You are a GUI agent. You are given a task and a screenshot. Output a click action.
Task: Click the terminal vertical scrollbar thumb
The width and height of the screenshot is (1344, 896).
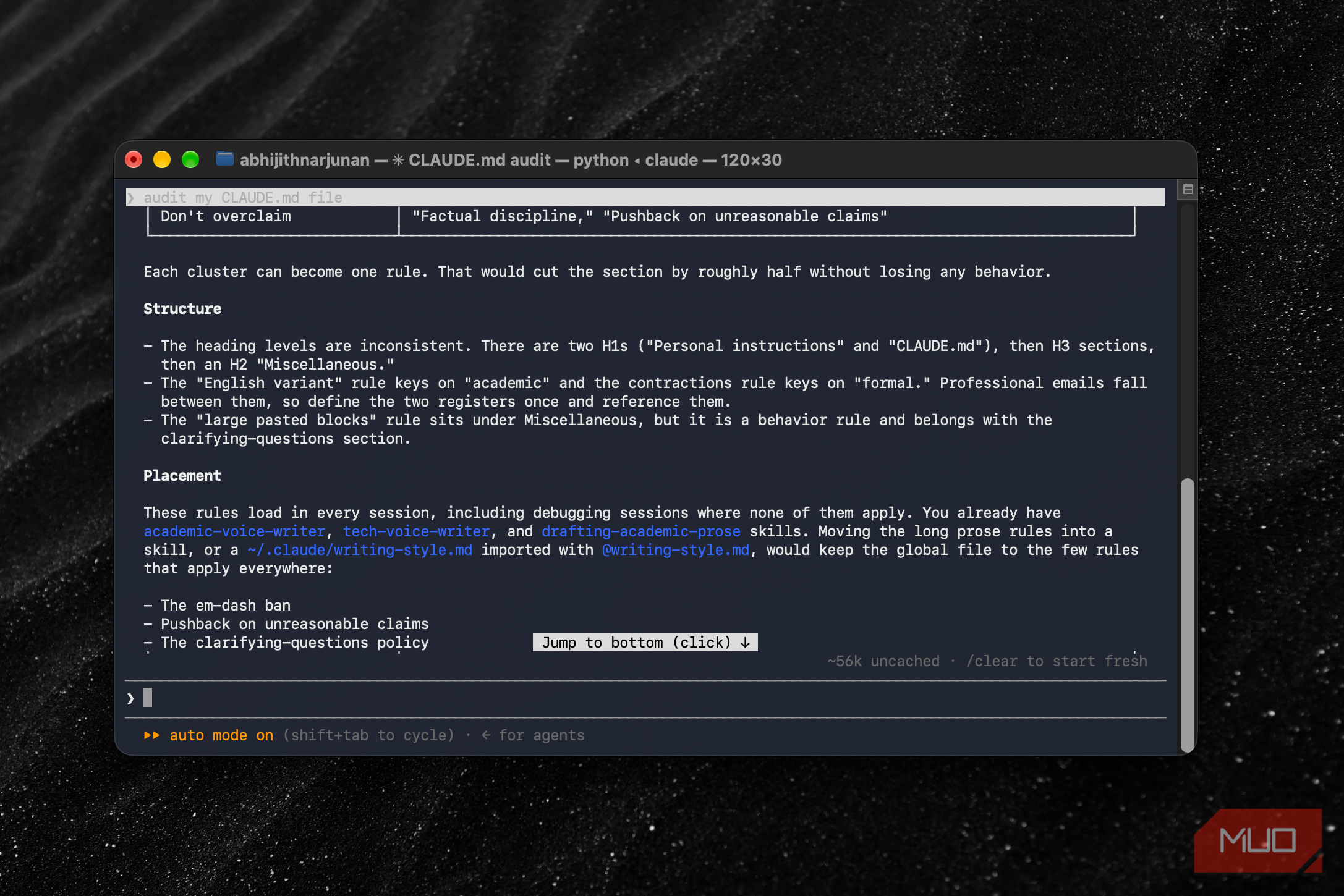click(x=1187, y=615)
